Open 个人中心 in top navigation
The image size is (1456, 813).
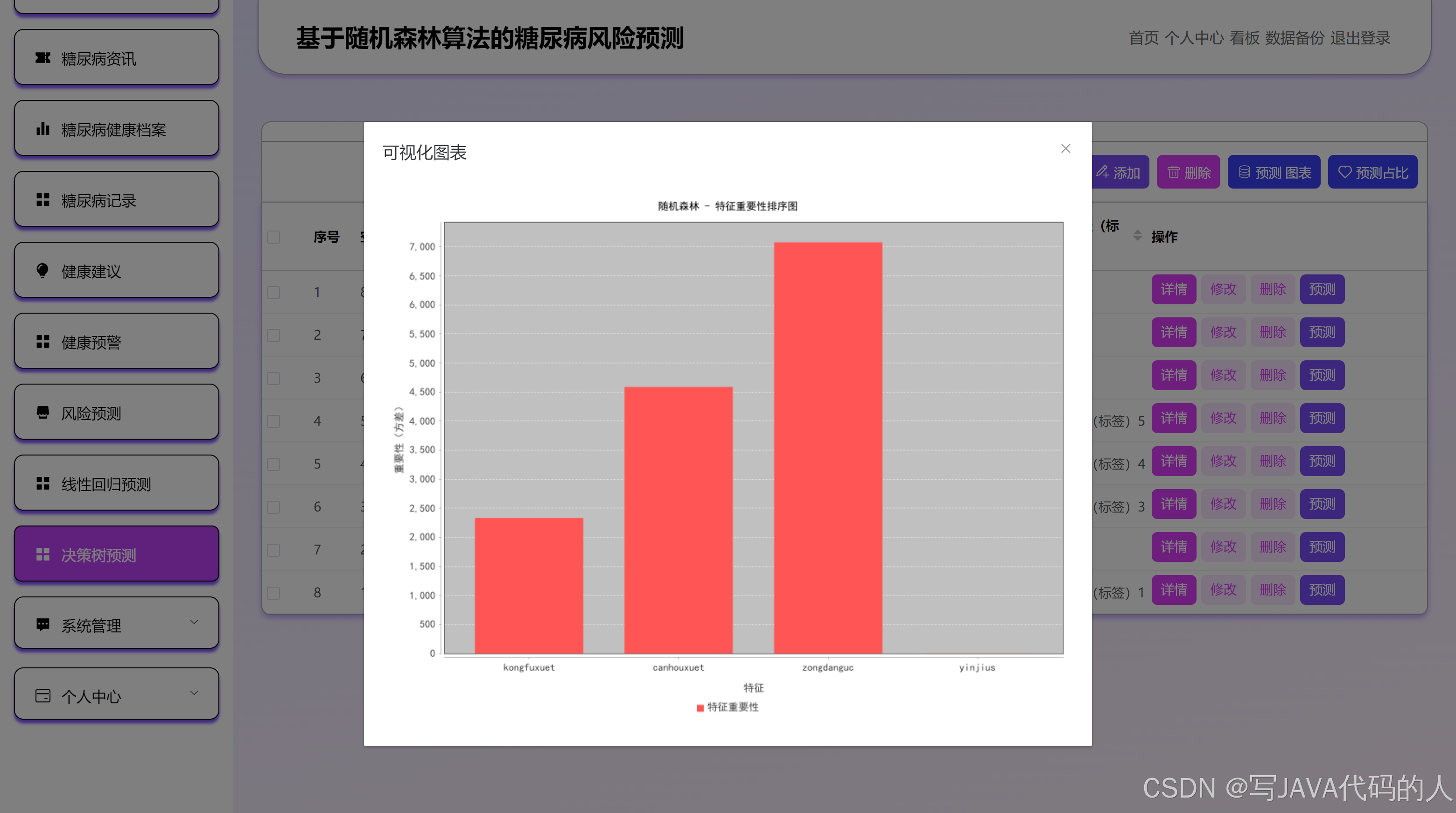pyautogui.click(x=1194, y=38)
